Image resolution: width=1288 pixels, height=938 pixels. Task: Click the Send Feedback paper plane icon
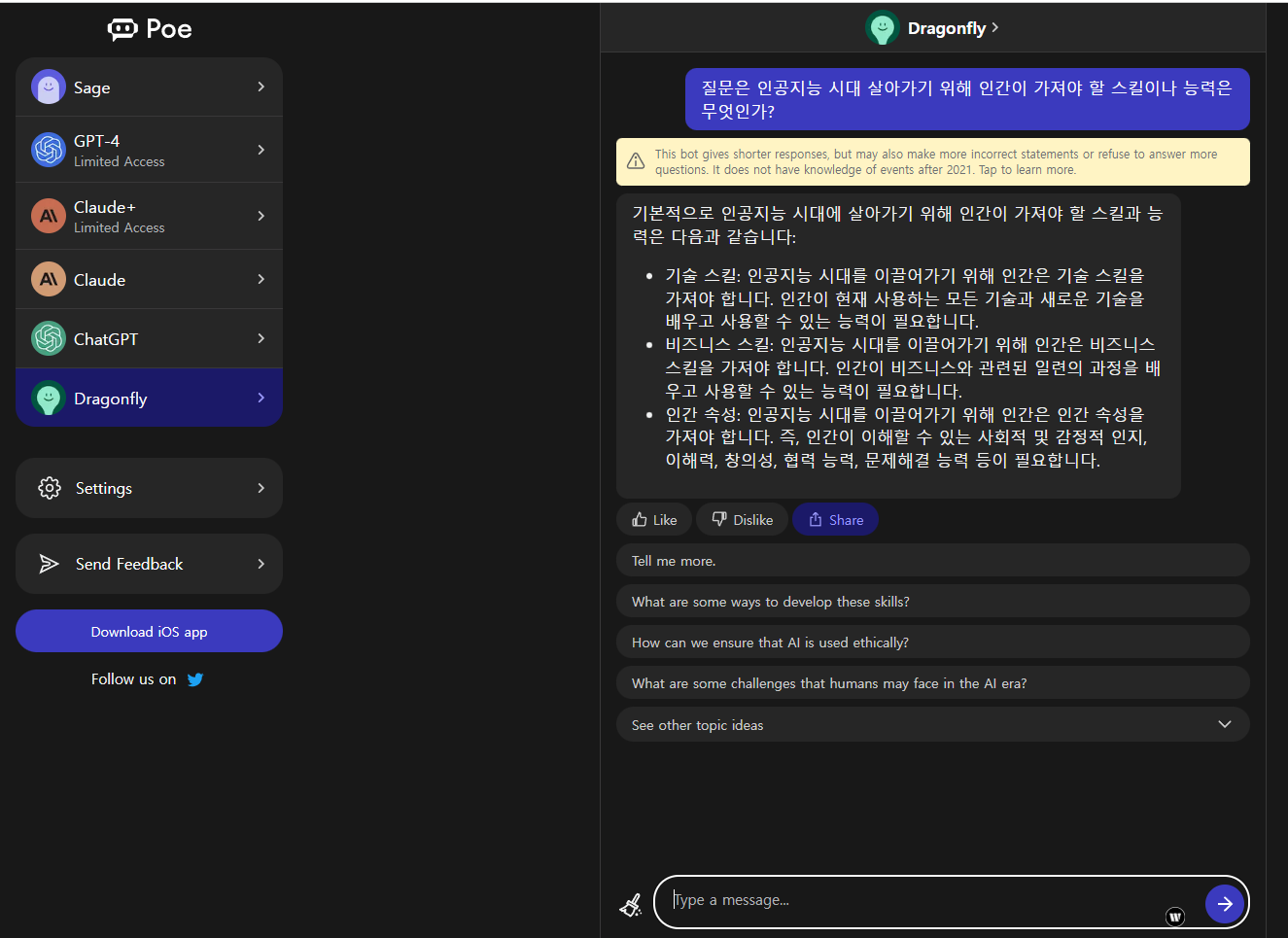pyautogui.click(x=49, y=564)
